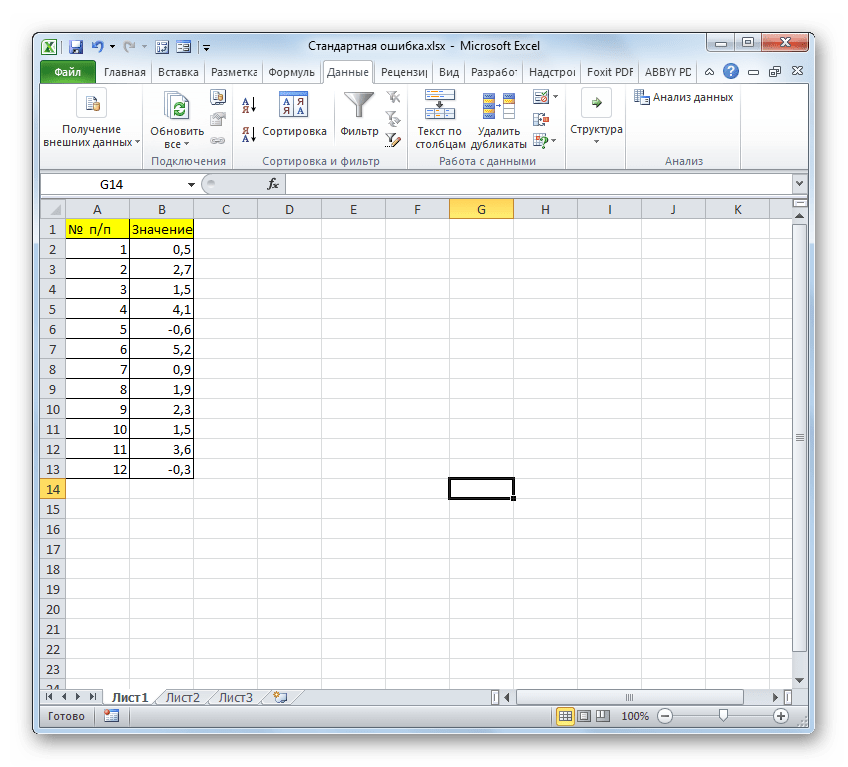This screenshot has width=848, height=767.
Task: Click the macro record icon in status bar
Action: pyautogui.click(x=111, y=716)
